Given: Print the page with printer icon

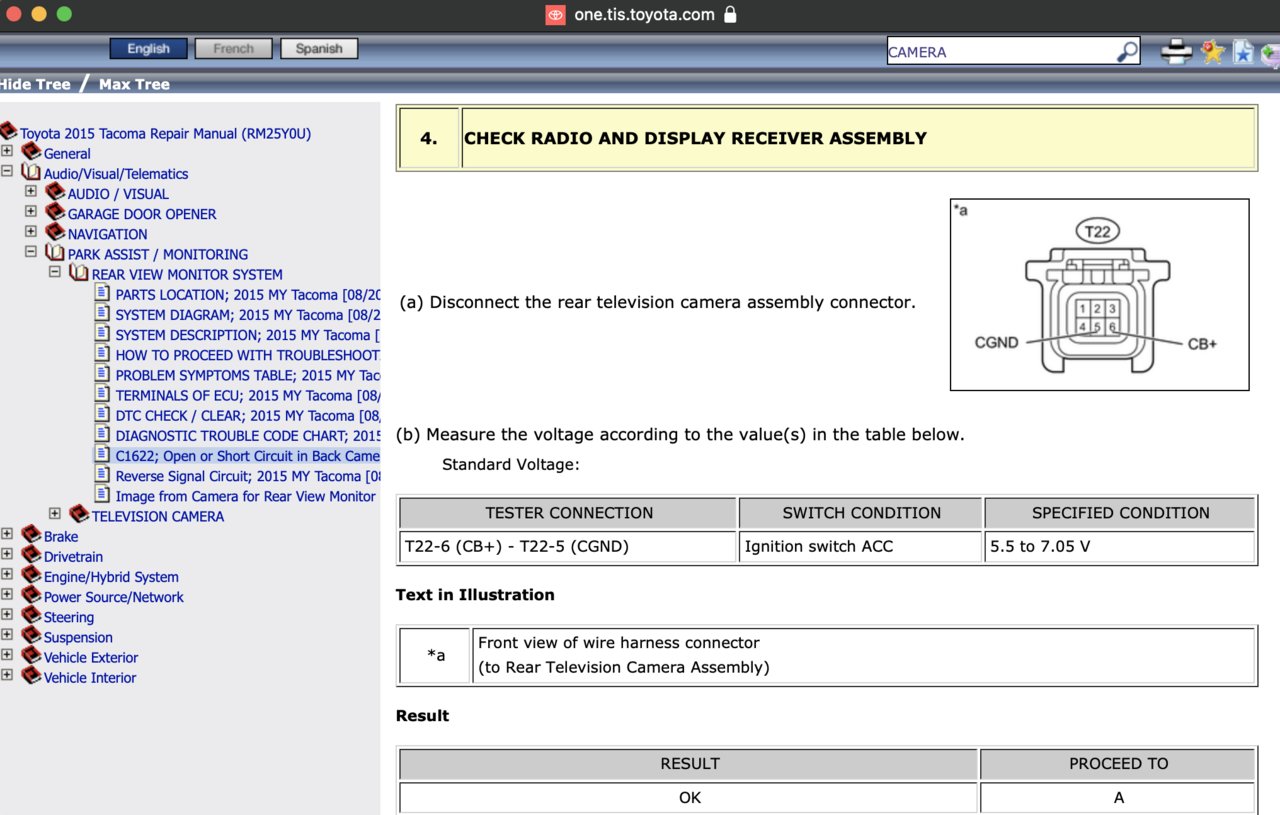Looking at the screenshot, I should point(1177,51).
